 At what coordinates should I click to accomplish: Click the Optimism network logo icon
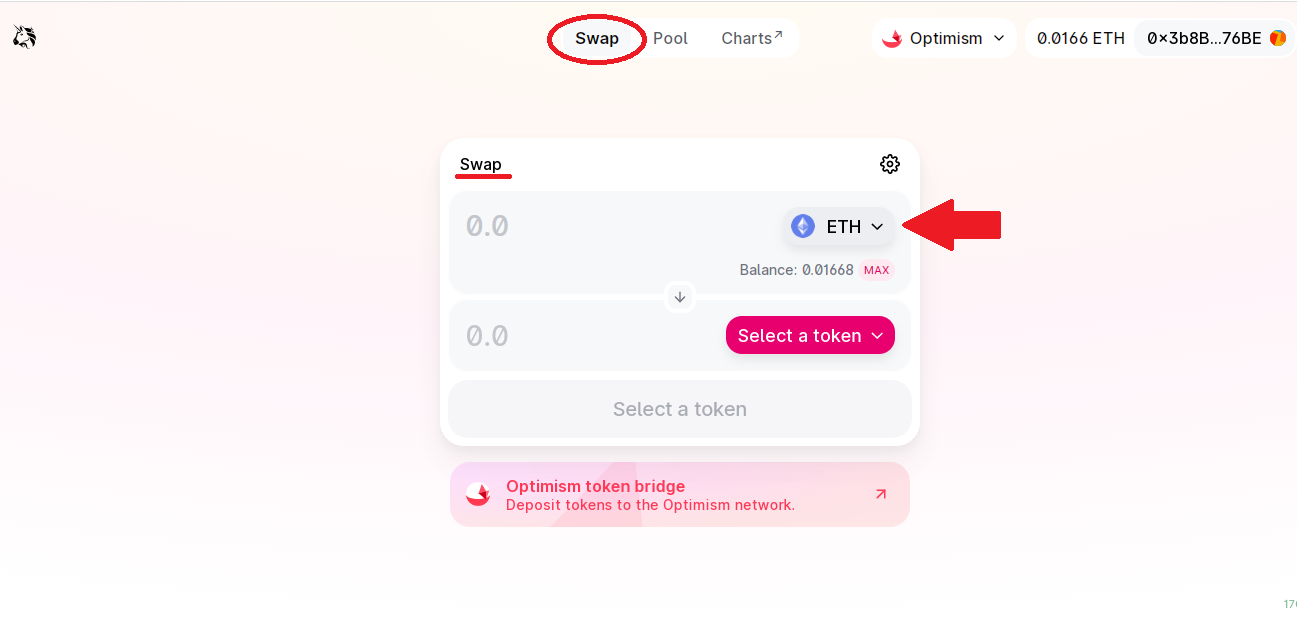coord(892,38)
